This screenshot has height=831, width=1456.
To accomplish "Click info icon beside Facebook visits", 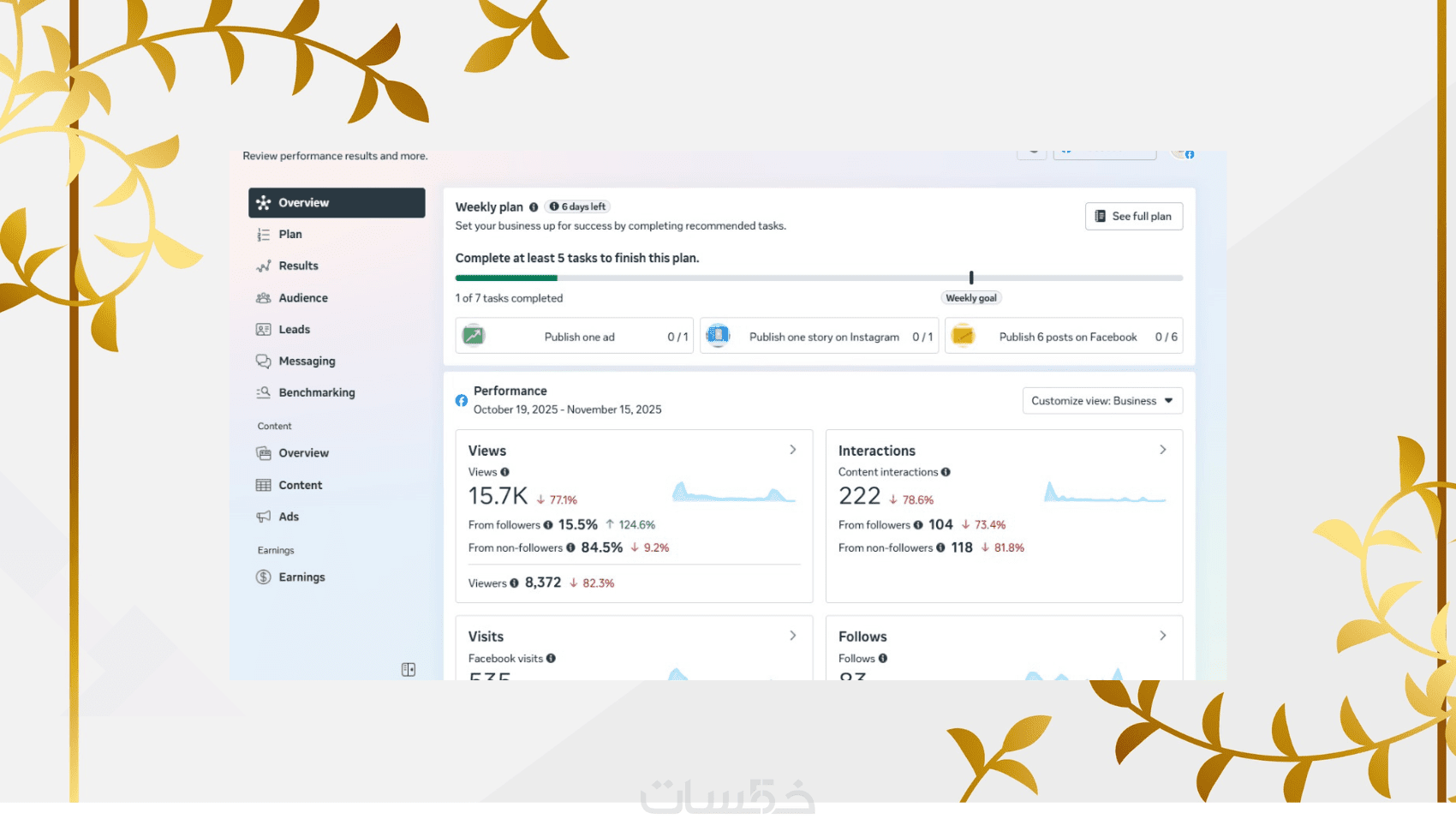I will tap(551, 659).
